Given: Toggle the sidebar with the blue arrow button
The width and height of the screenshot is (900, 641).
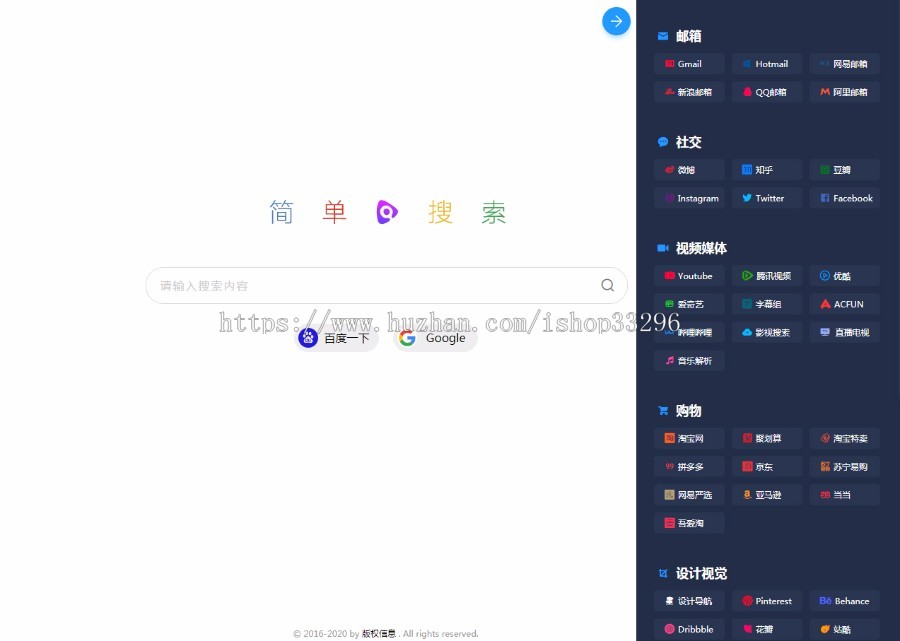Looking at the screenshot, I should (x=616, y=20).
